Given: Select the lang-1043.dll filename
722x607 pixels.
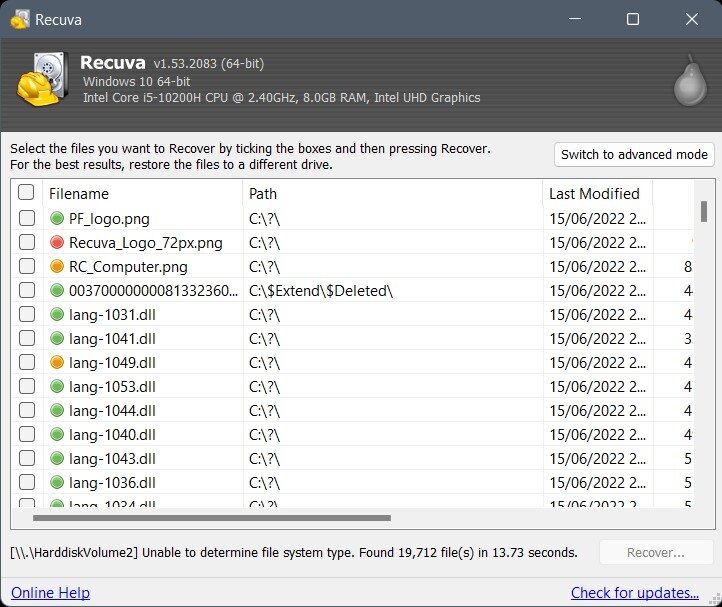Looking at the screenshot, I should click(112, 458).
